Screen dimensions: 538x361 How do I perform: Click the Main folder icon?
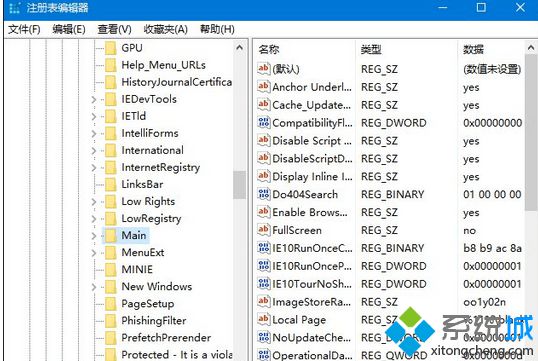point(110,236)
